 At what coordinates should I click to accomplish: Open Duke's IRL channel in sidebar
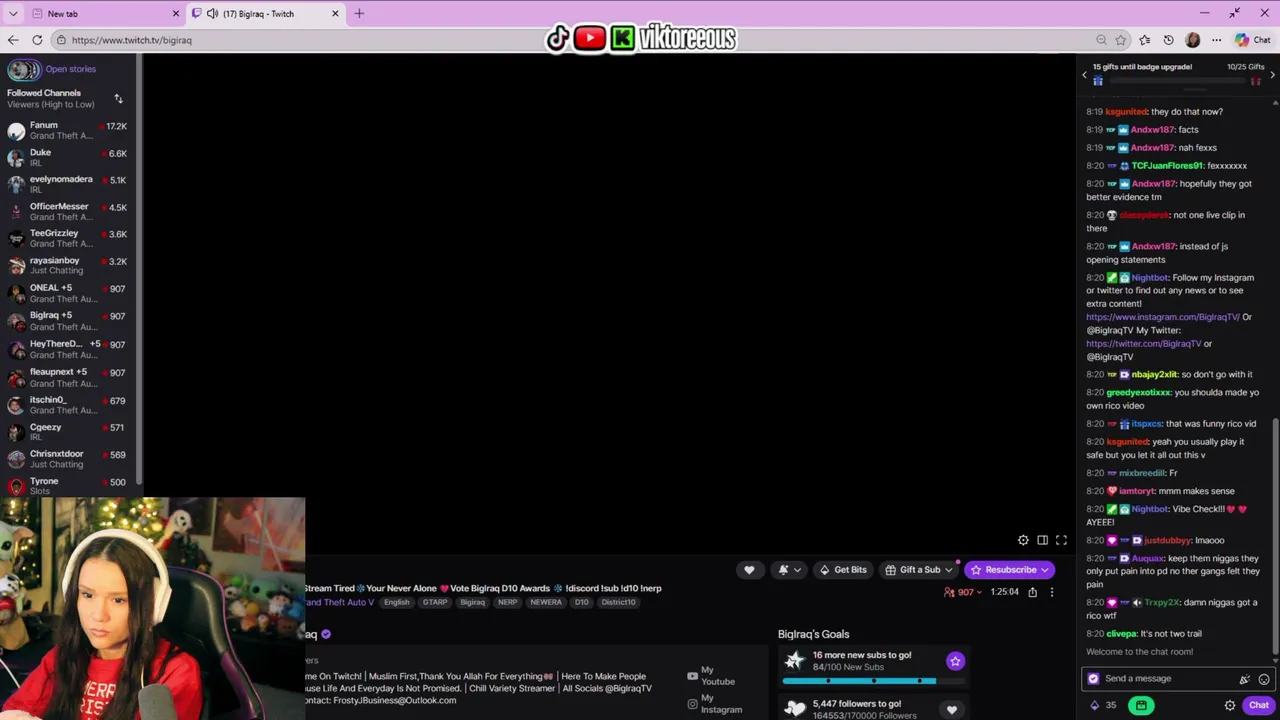coord(68,157)
